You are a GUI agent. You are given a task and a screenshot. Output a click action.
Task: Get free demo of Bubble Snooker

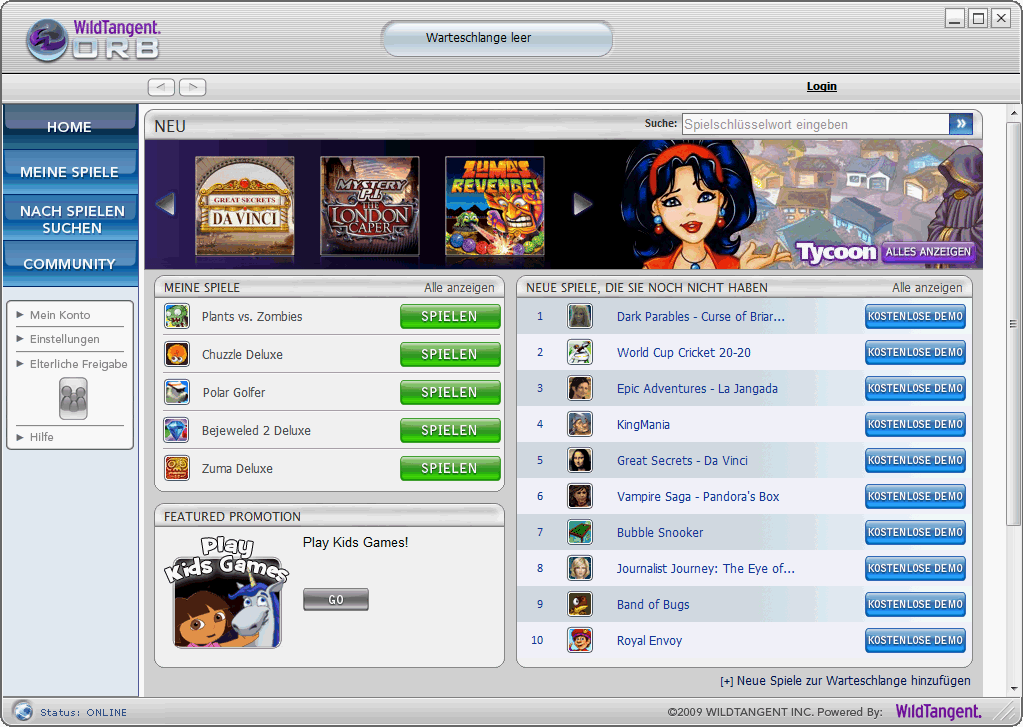pyautogui.click(x=915, y=533)
